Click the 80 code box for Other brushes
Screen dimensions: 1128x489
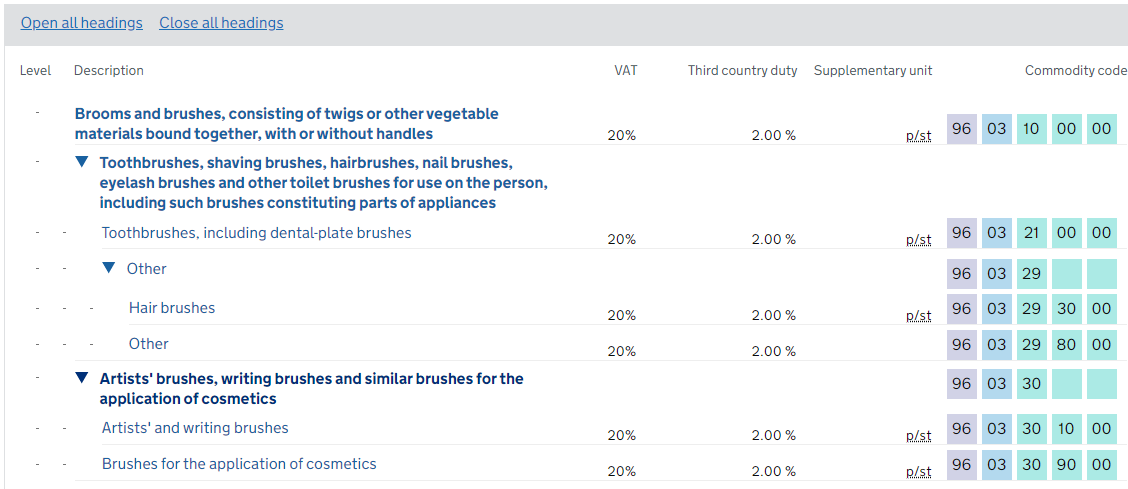(1066, 345)
